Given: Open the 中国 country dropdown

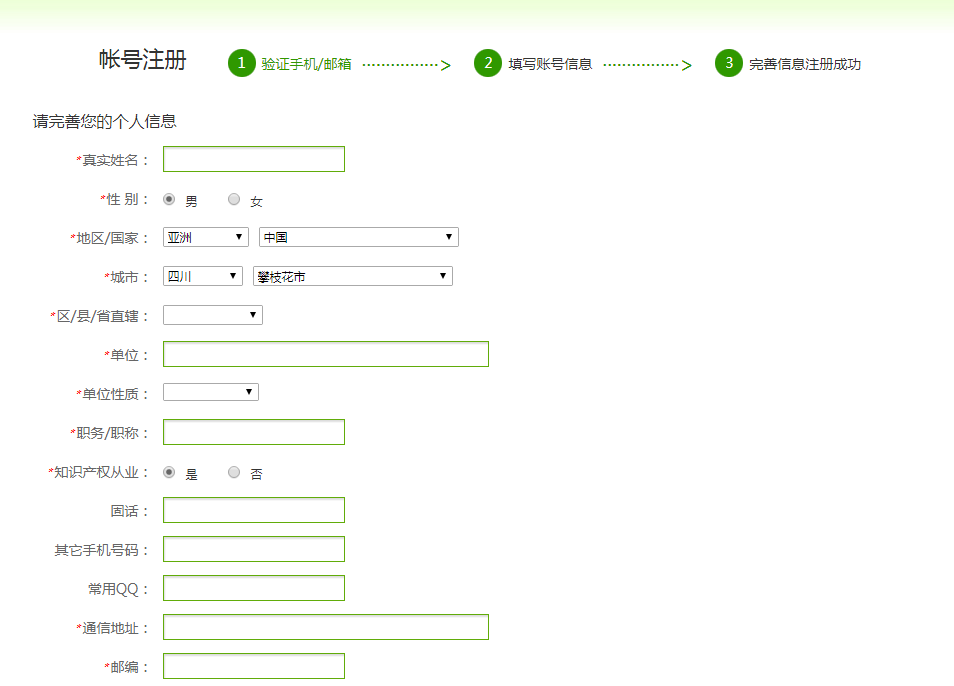Looking at the screenshot, I should coord(358,237).
